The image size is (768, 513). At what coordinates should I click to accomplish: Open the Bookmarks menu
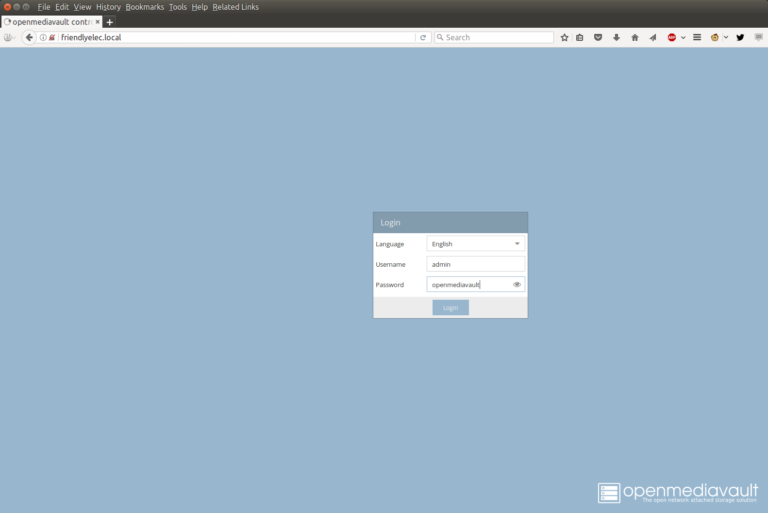[x=144, y=7]
